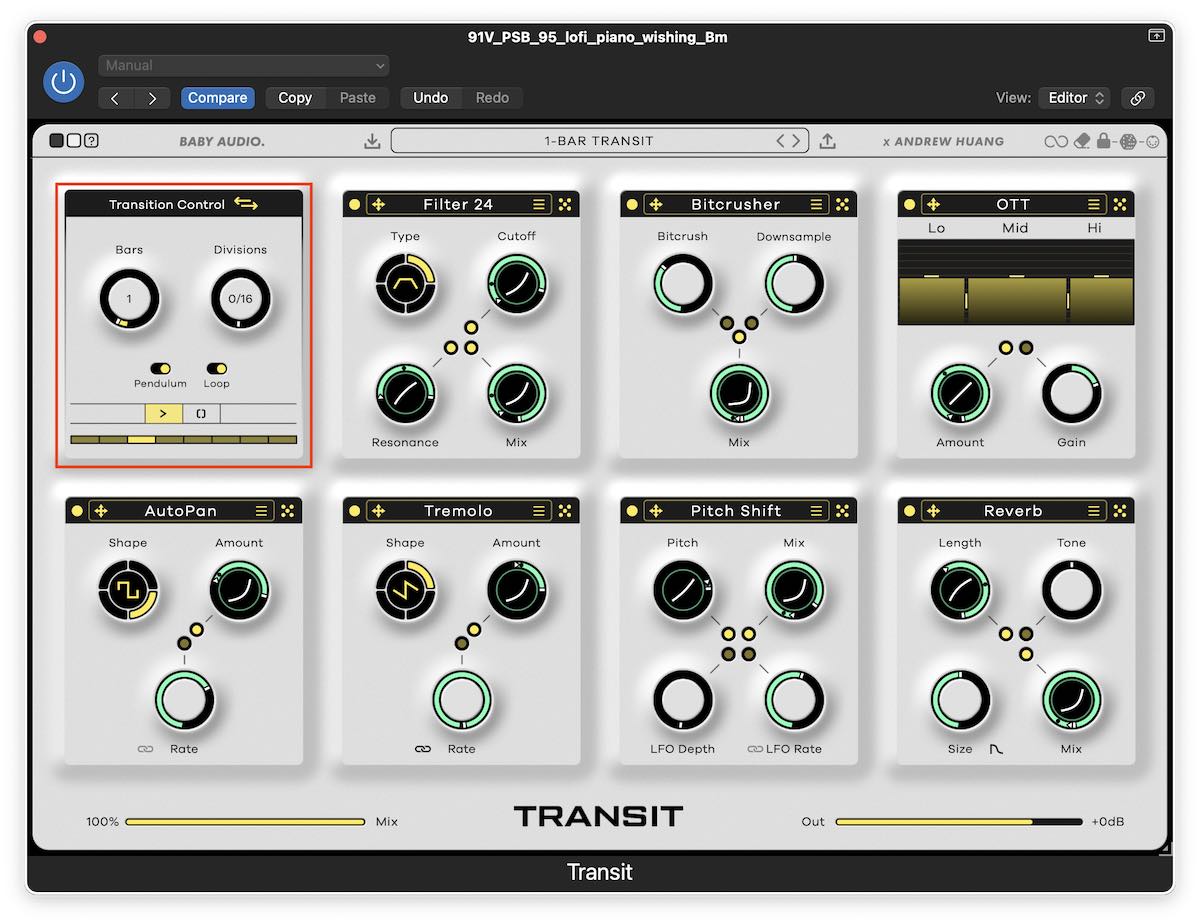Disable the Reverb module power dot
Viewport: 1200px width, 924px height.
[x=909, y=511]
